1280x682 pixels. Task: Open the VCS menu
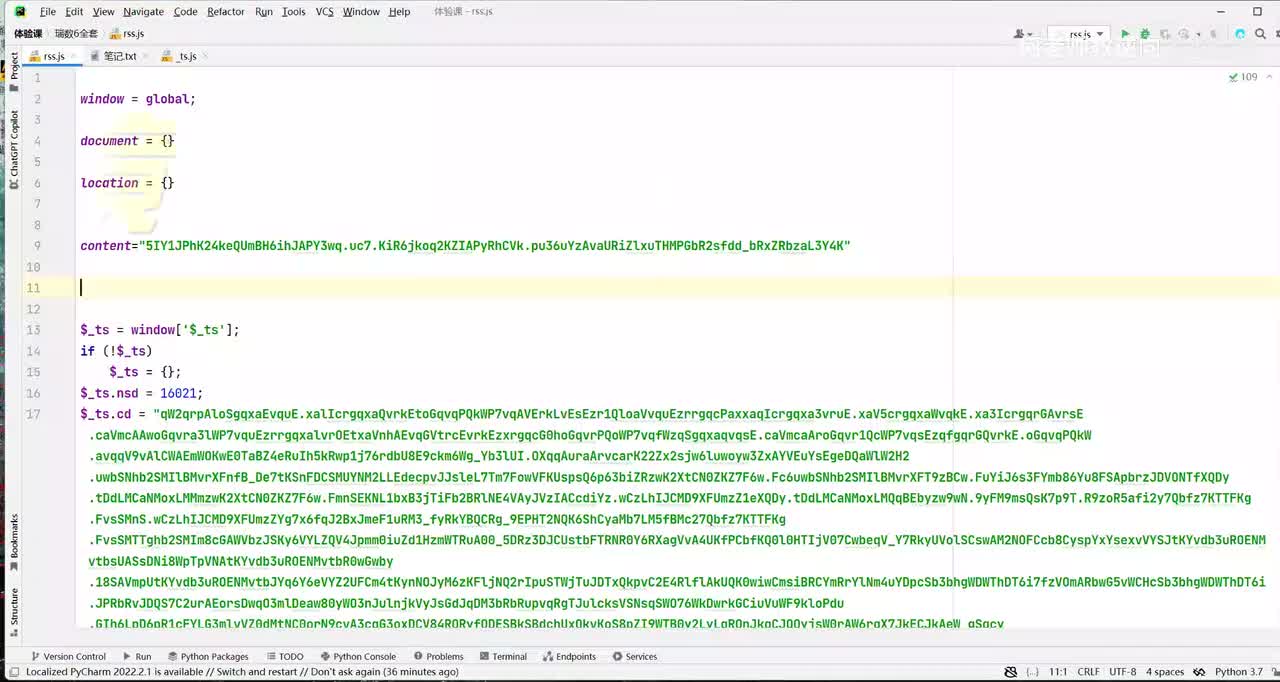pos(324,12)
